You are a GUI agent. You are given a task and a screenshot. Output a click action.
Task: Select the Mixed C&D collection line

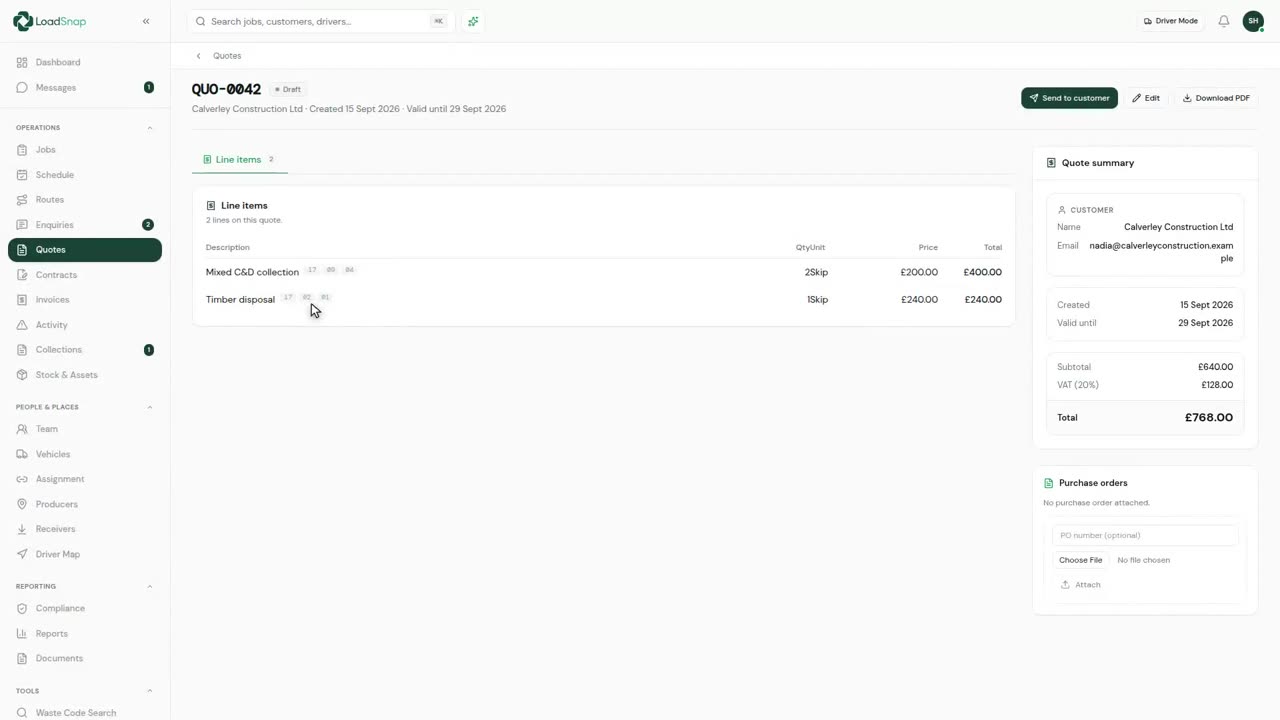[x=604, y=272]
